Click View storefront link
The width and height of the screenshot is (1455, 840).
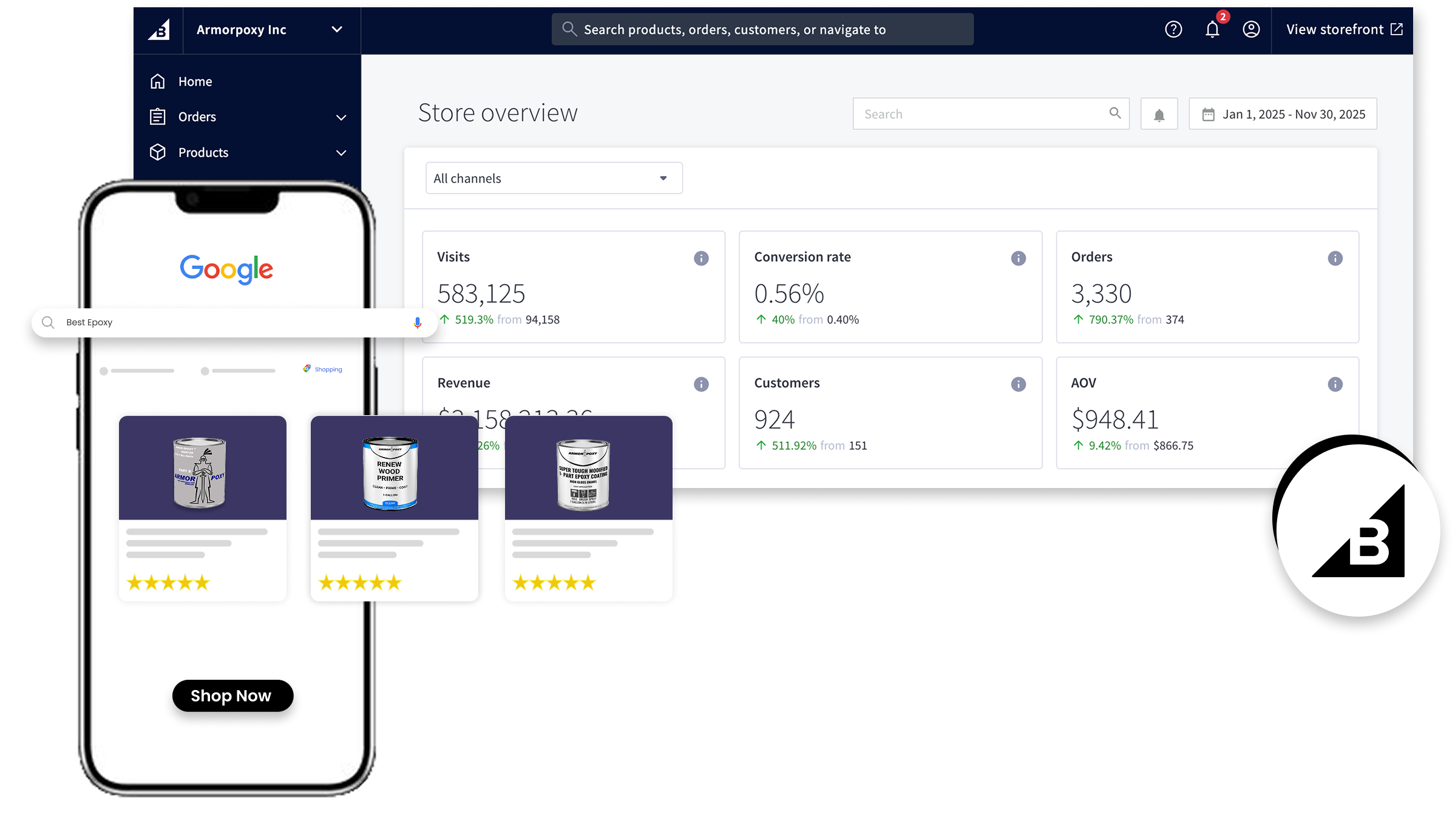point(1344,29)
